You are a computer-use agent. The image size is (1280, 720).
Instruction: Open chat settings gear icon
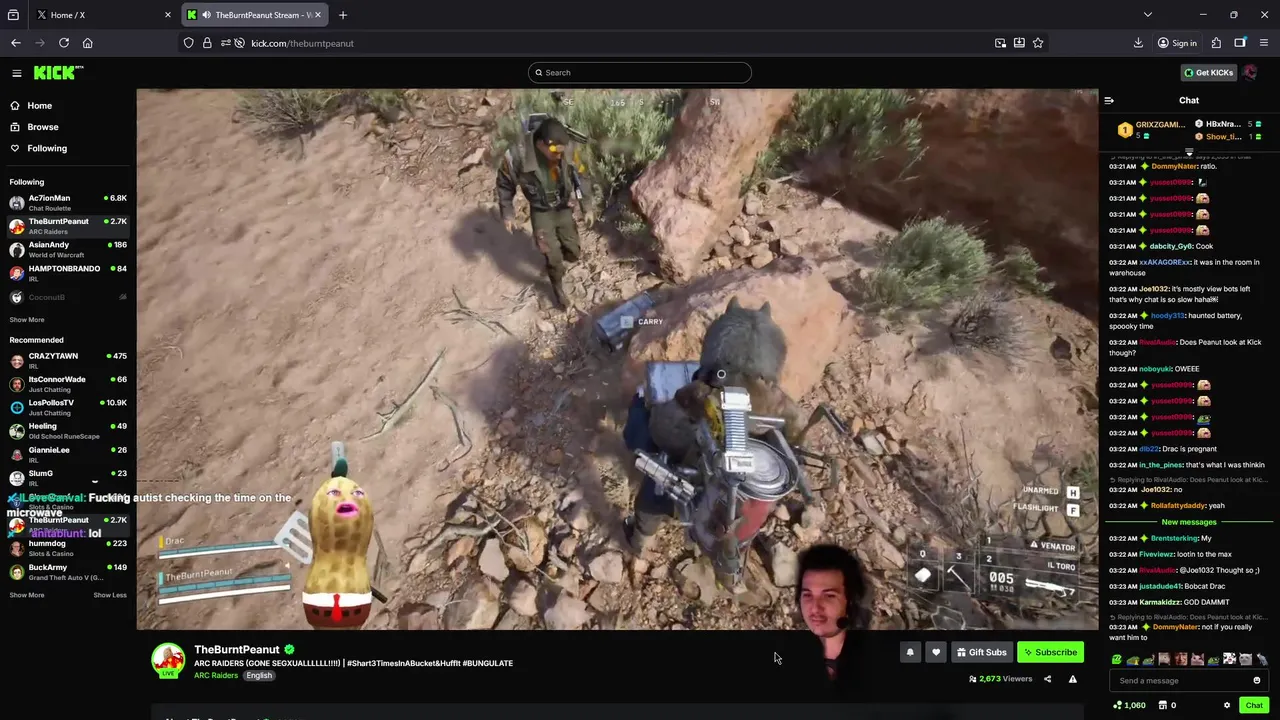coord(1227,705)
